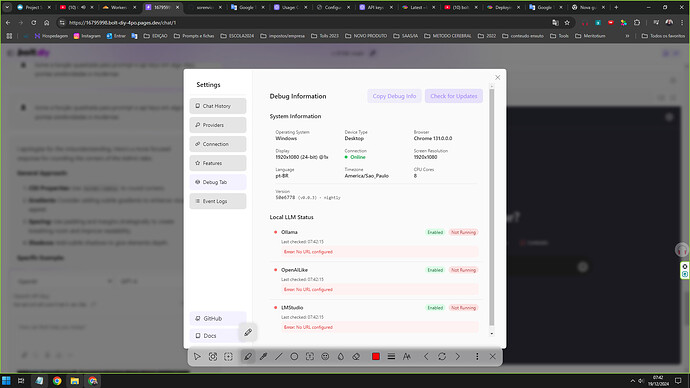The image size is (690, 388).
Task: Click the version hash 50e6778 text
Action: point(286,198)
